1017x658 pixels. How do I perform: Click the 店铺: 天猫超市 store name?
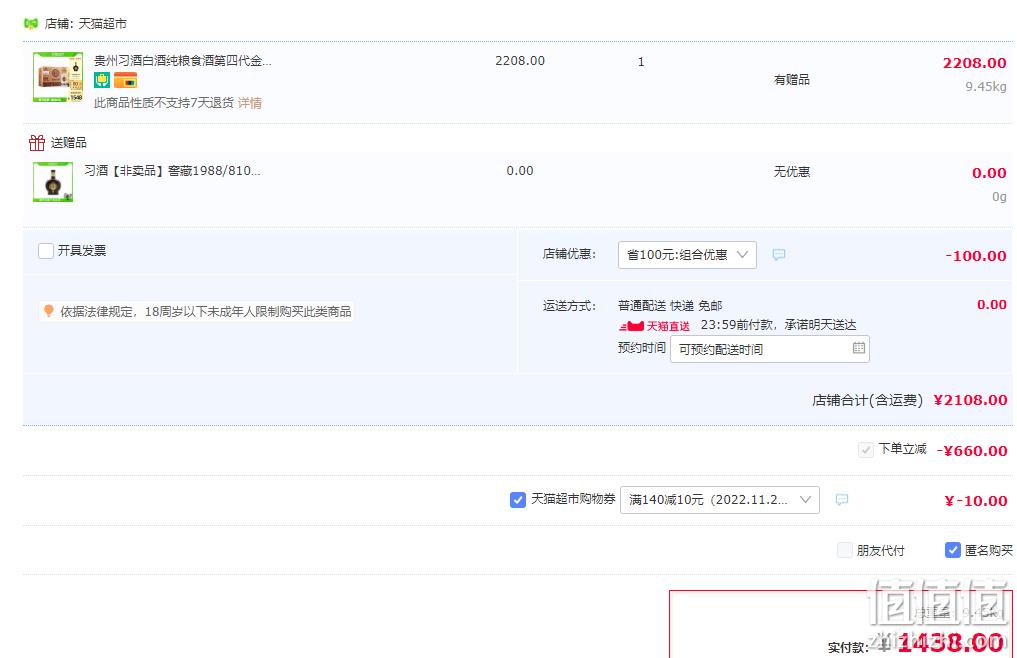pos(86,24)
